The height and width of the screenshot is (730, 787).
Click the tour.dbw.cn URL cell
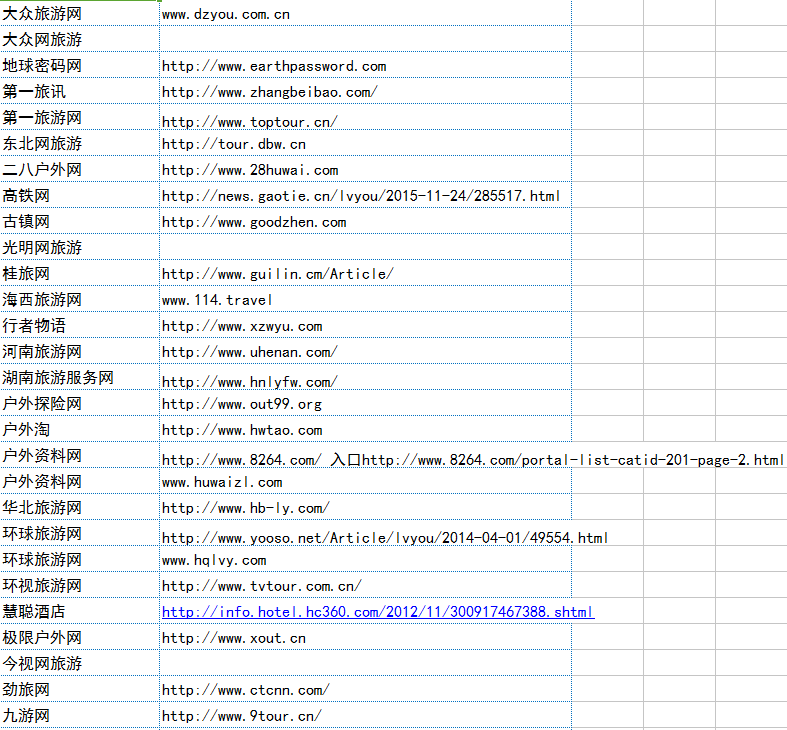point(365,144)
